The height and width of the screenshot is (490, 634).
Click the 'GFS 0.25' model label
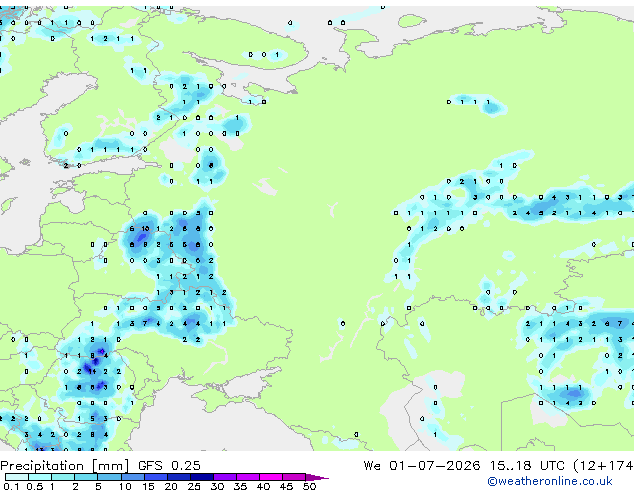[169, 465]
